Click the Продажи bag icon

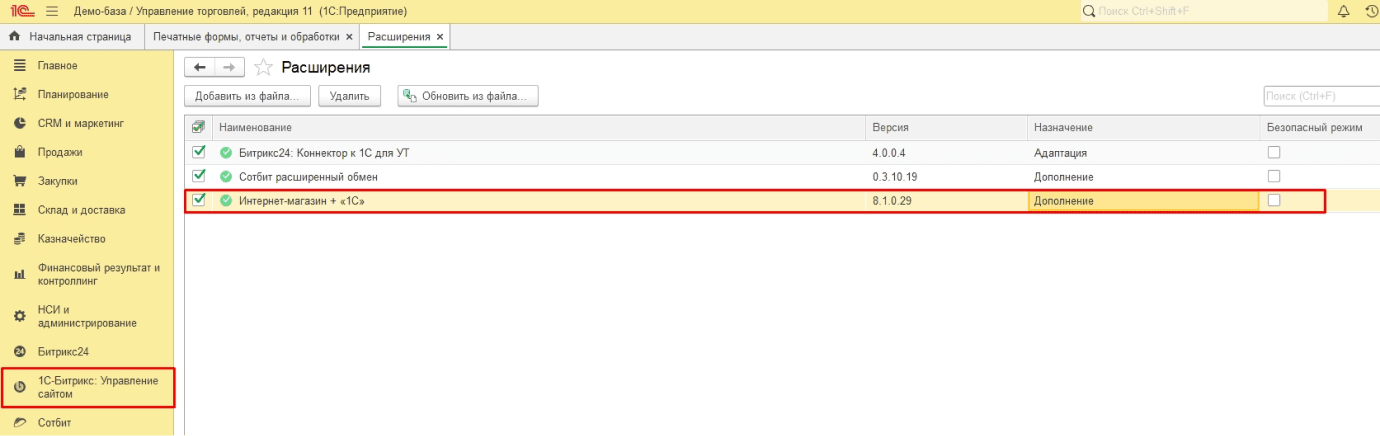pos(18,152)
